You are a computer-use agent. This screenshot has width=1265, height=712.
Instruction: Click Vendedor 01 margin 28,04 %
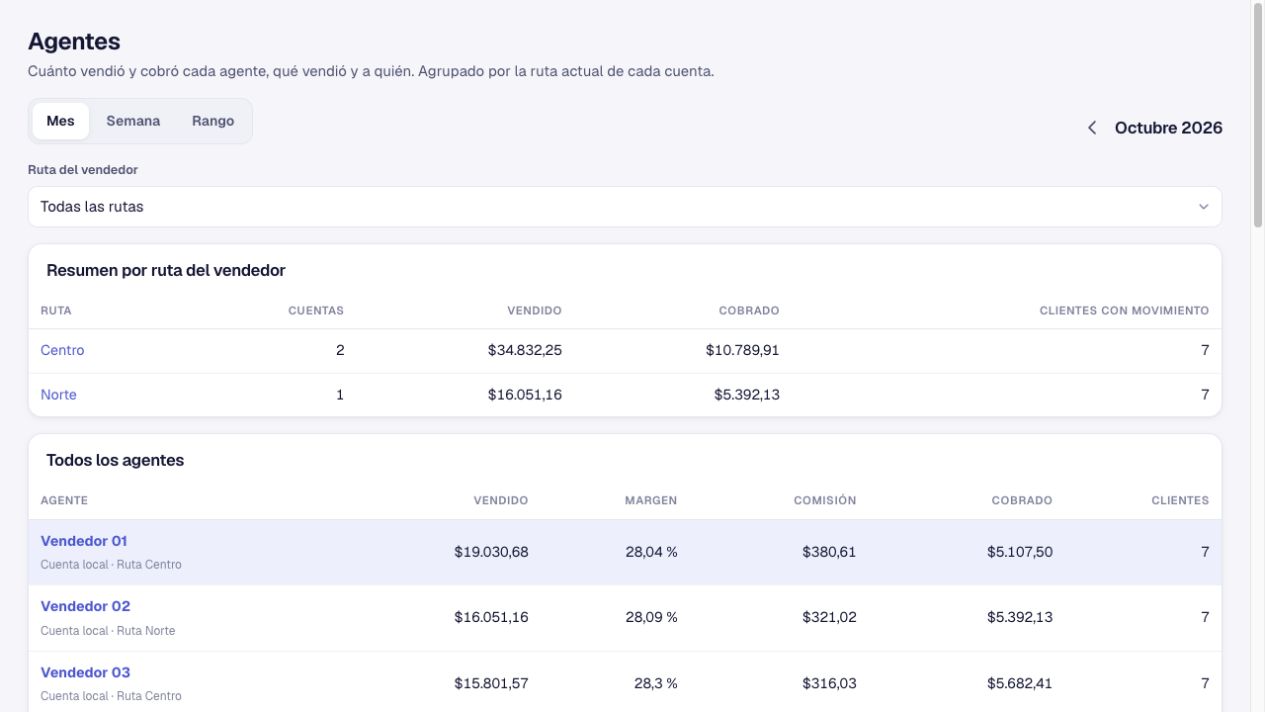point(651,552)
